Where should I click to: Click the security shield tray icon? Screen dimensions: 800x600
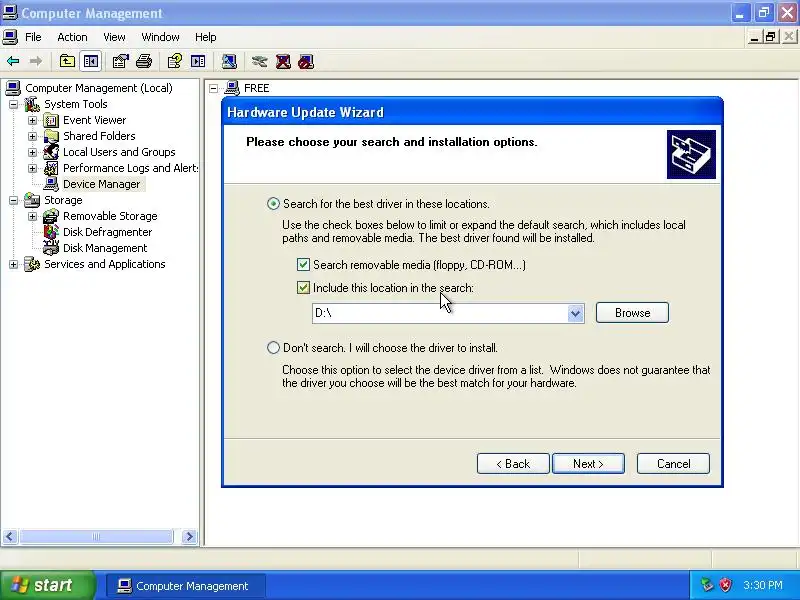(x=726, y=585)
